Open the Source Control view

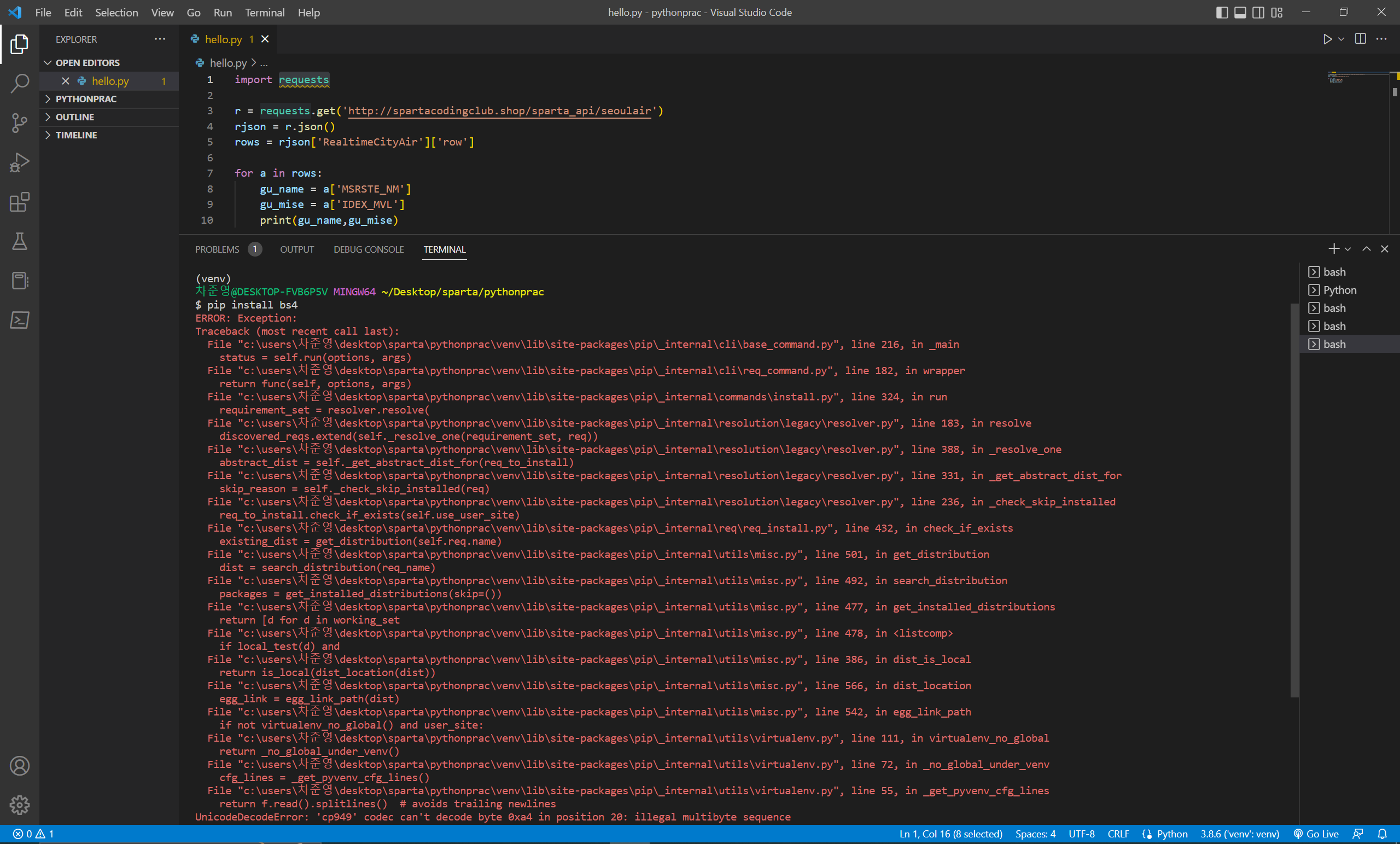pyautogui.click(x=19, y=123)
